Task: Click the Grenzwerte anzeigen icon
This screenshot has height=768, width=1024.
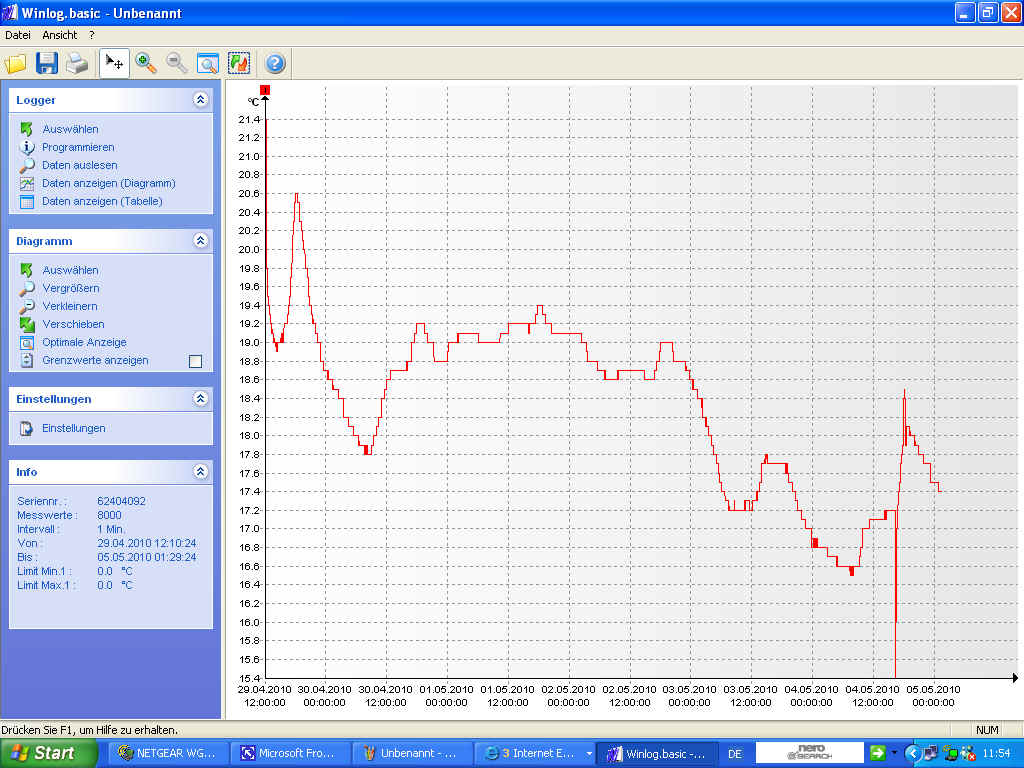Action: [27, 360]
